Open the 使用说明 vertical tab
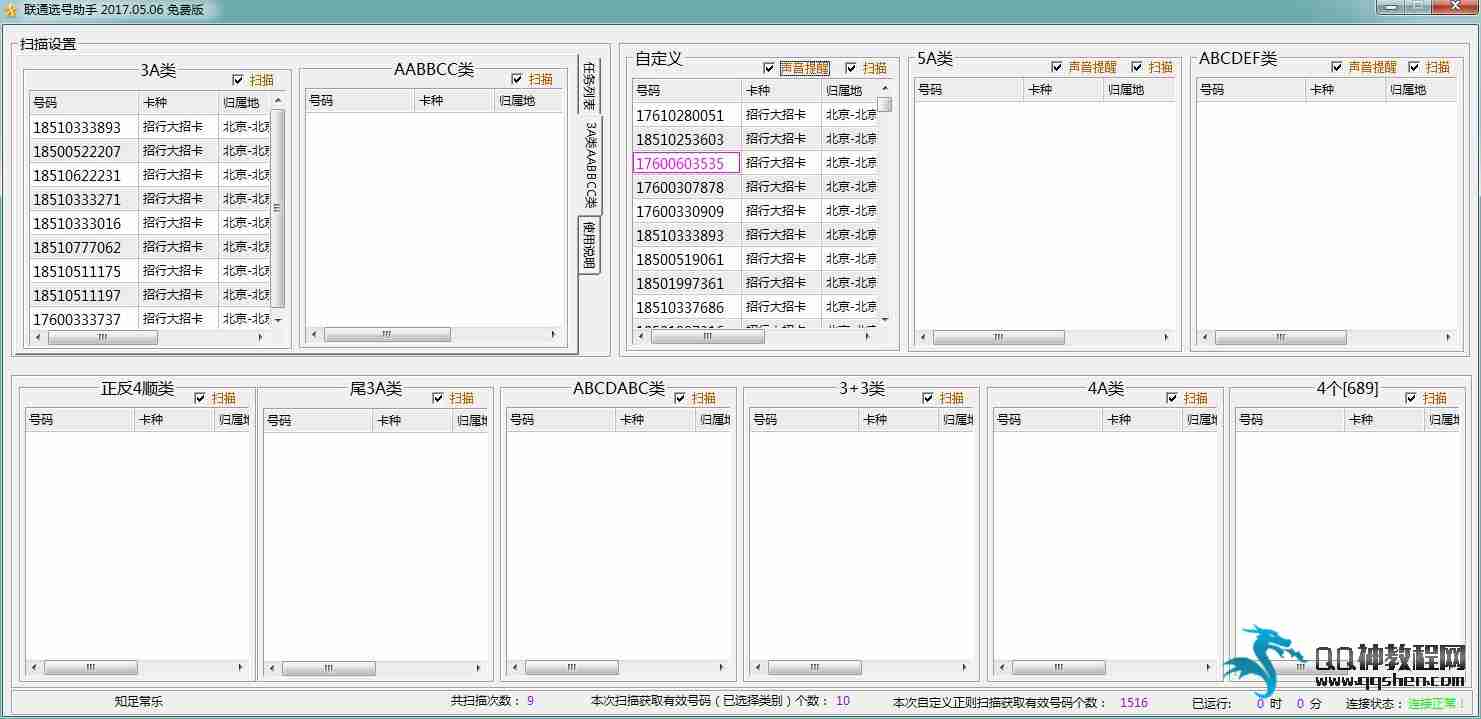The image size is (1481, 719). coord(590,245)
